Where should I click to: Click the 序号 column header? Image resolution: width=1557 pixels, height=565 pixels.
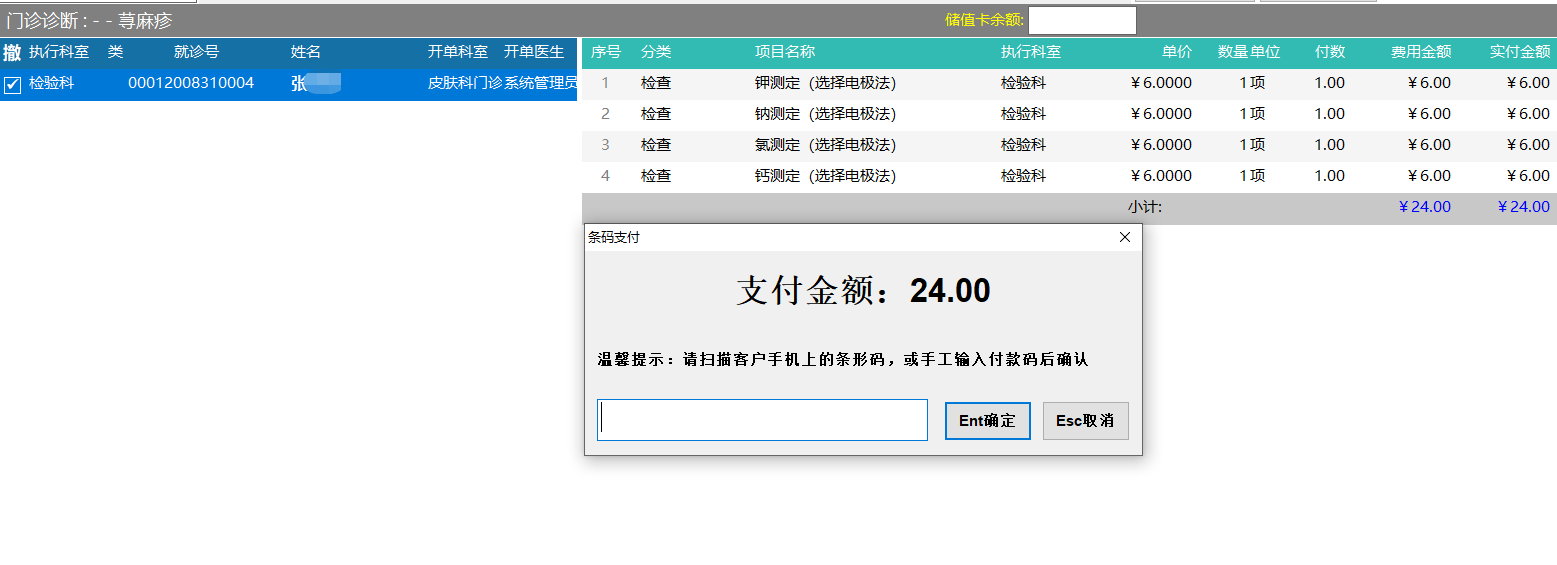[606, 52]
